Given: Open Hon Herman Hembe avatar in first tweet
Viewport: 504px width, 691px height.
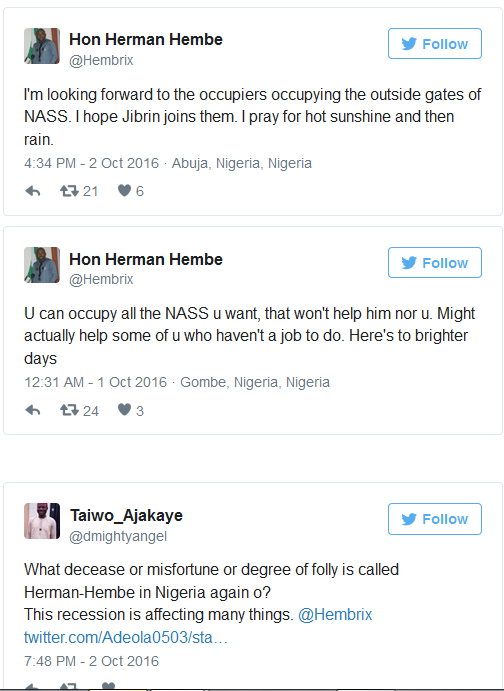Looking at the screenshot, I should 42,46.
